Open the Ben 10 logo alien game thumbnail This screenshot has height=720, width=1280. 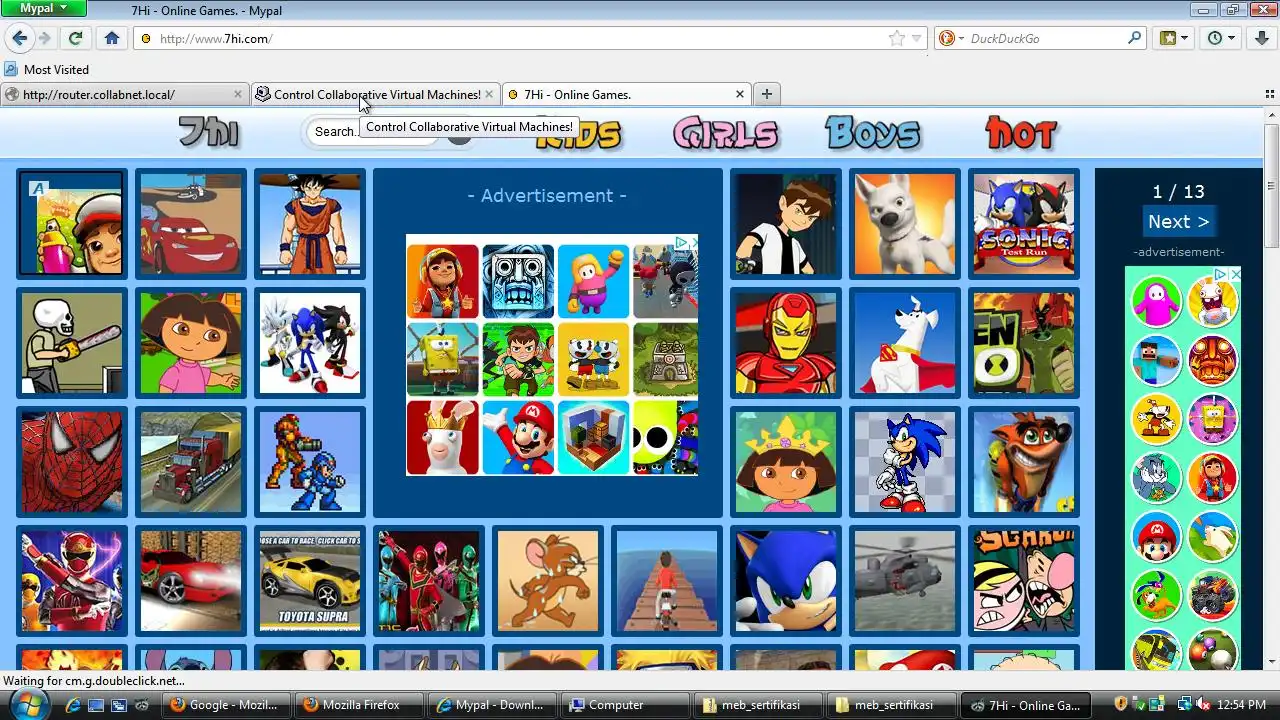click(1024, 343)
